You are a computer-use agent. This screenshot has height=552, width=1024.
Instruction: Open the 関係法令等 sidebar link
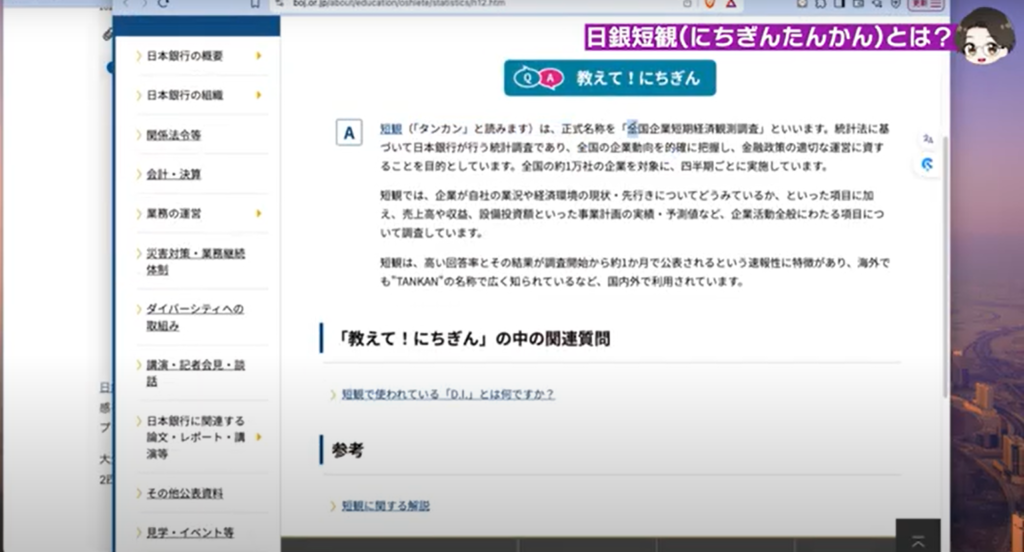click(173, 135)
